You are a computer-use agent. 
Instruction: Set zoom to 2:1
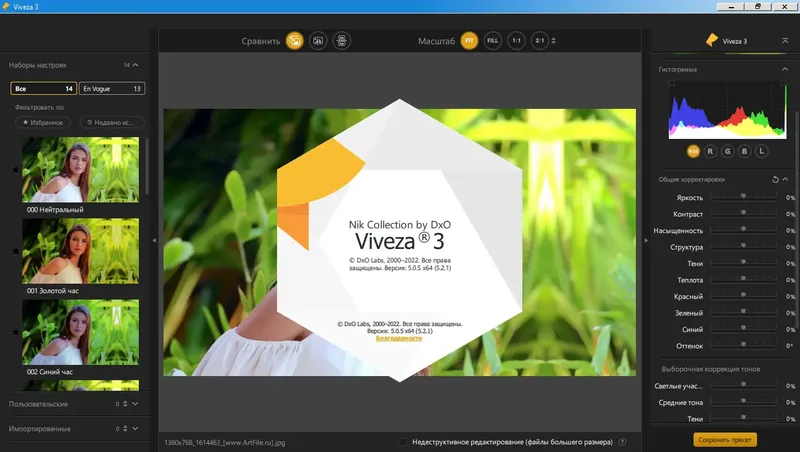tap(540, 41)
